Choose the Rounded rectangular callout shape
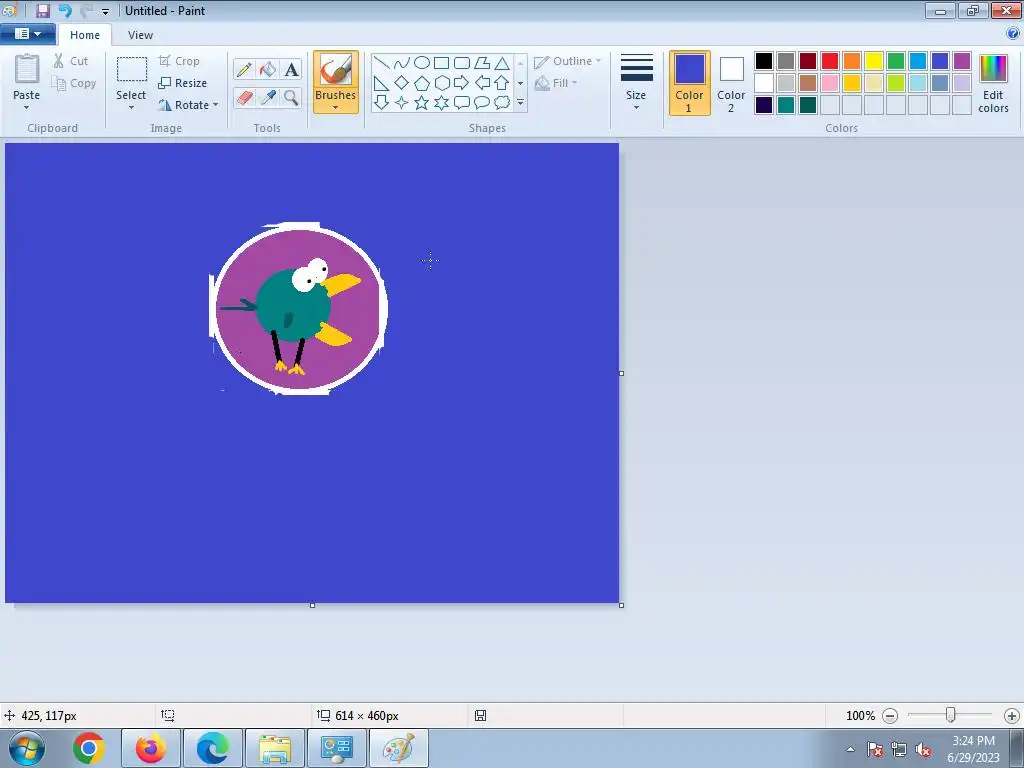 462,103
